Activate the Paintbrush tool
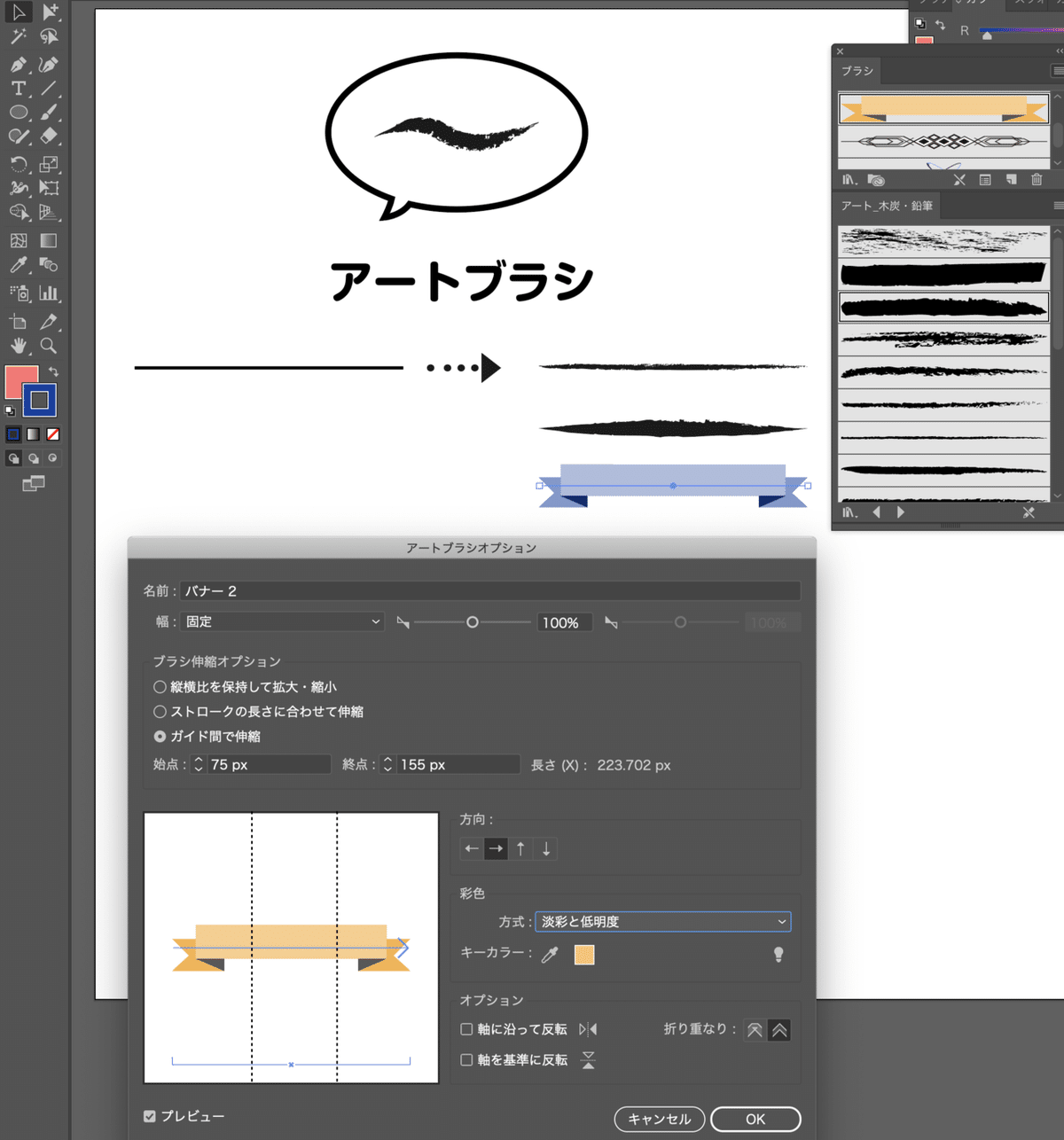The height and width of the screenshot is (1140, 1064). pyautogui.click(x=50, y=113)
